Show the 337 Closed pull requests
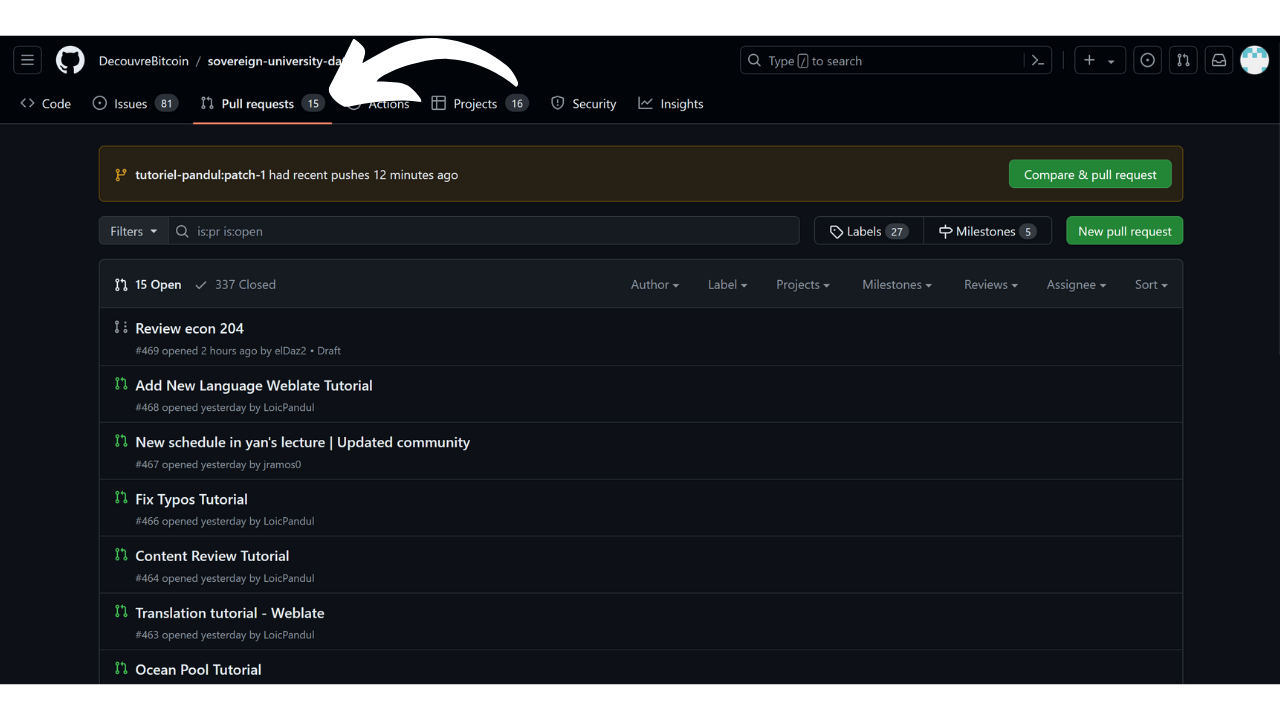Screen dimensions: 1280x720 click(236, 285)
